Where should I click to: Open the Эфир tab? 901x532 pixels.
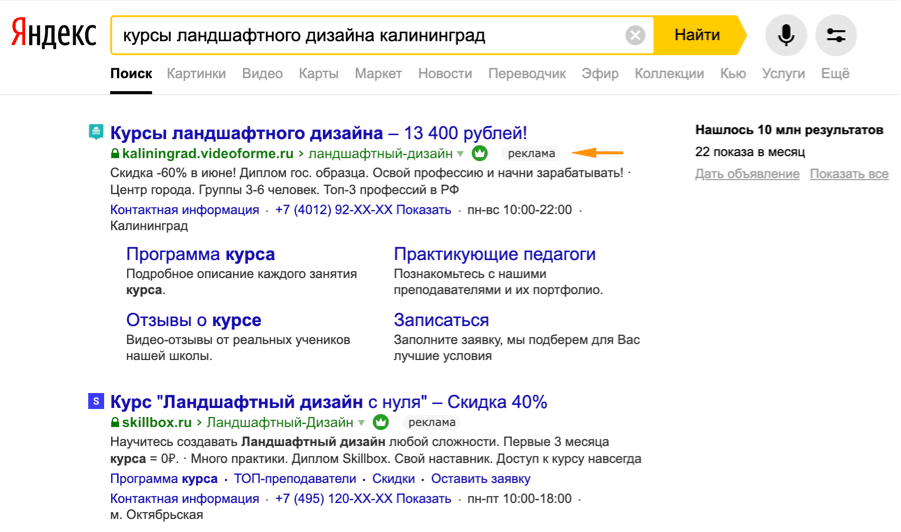point(600,74)
